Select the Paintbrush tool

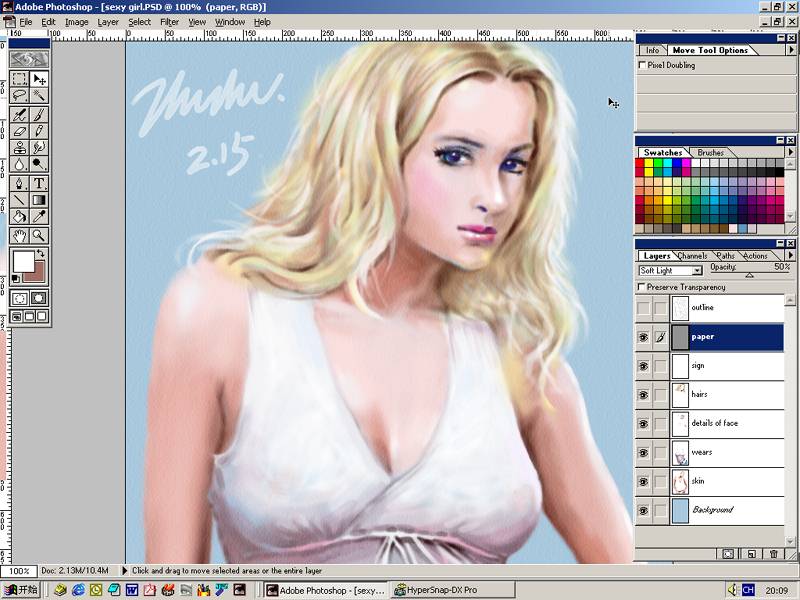coord(39,115)
